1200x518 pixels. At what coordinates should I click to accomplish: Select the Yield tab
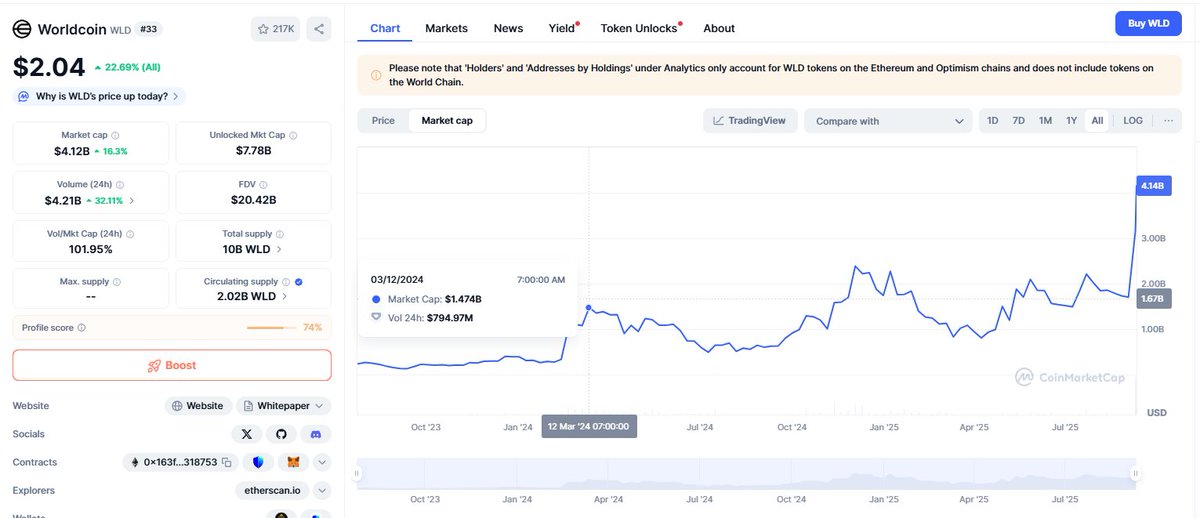point(563,28)
